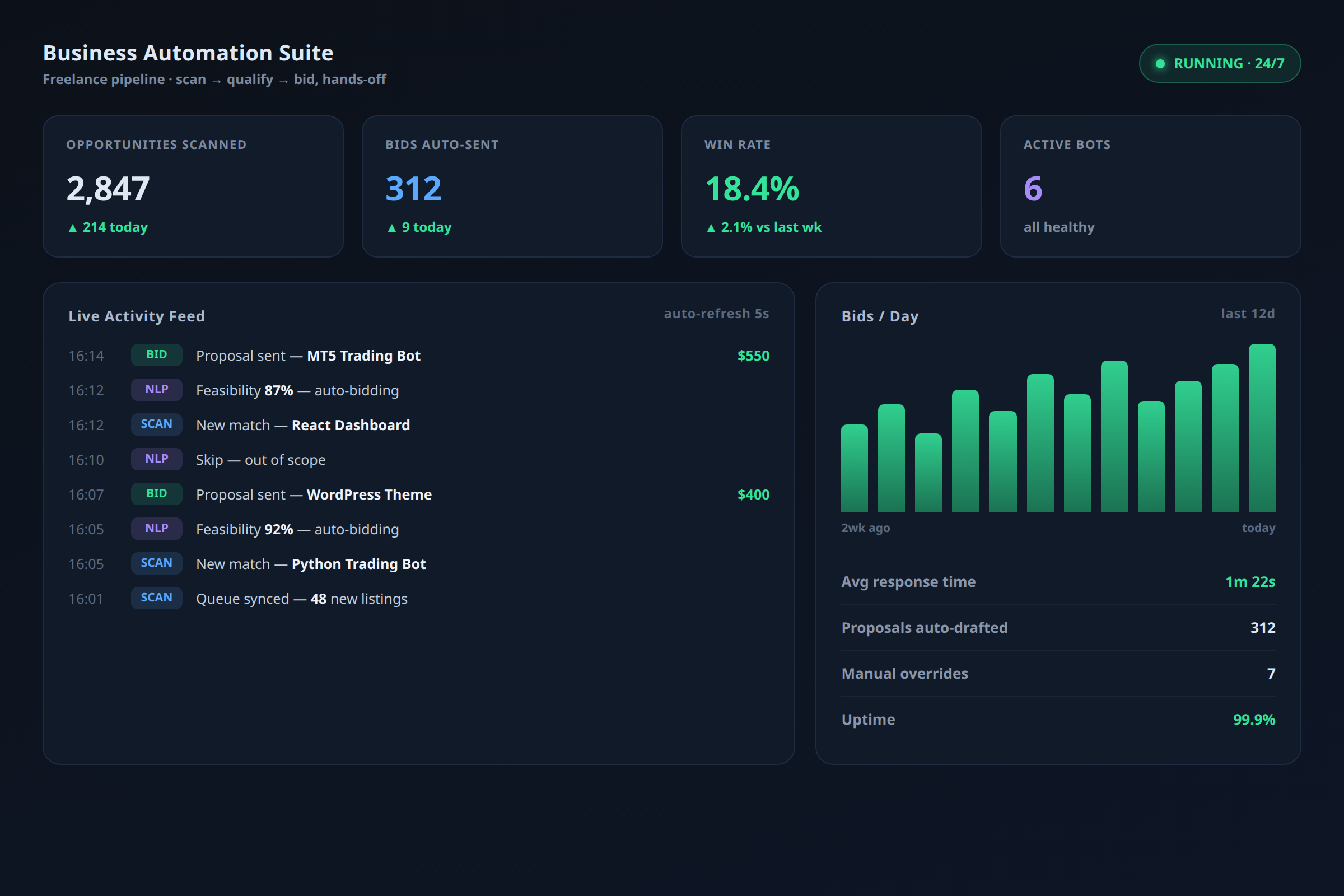Open the Opportunities Scanned card

[x=193, y=186]
